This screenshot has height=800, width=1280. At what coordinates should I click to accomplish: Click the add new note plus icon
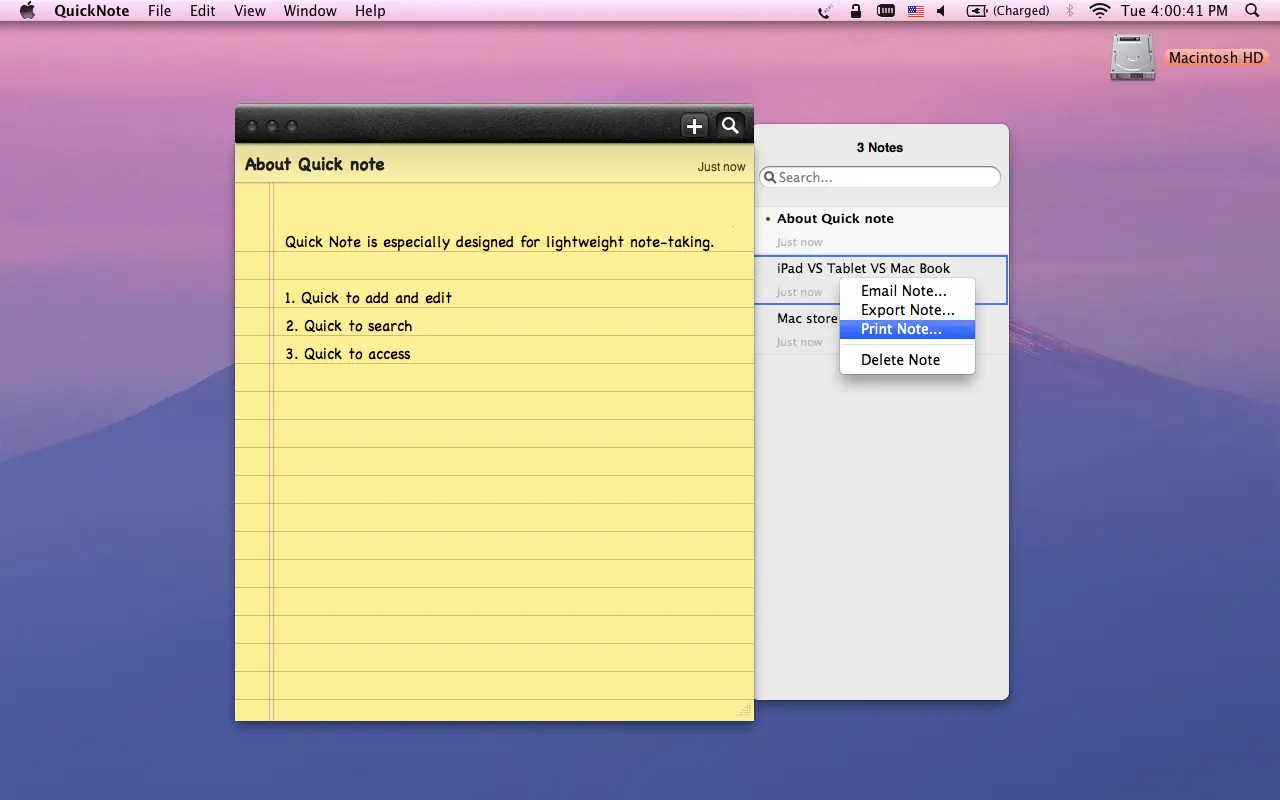694,126
